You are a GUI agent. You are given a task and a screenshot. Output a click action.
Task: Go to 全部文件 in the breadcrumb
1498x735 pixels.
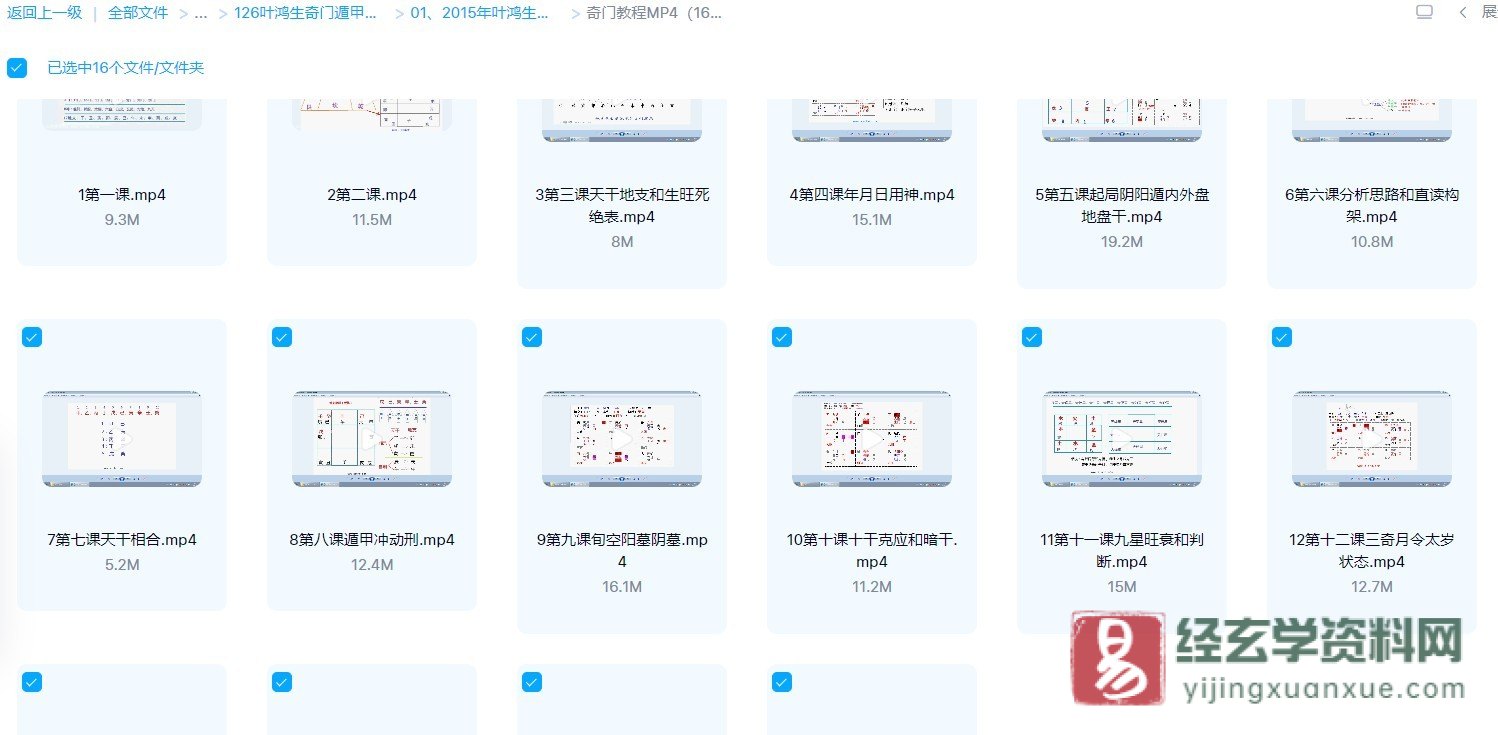tap(138, 13)
